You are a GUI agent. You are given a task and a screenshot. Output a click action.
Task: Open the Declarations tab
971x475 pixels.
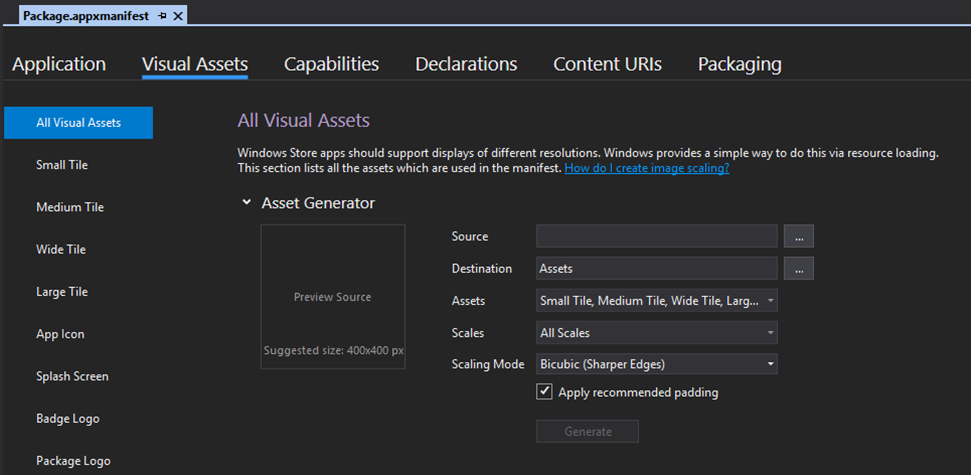click(x=466, y=64)
